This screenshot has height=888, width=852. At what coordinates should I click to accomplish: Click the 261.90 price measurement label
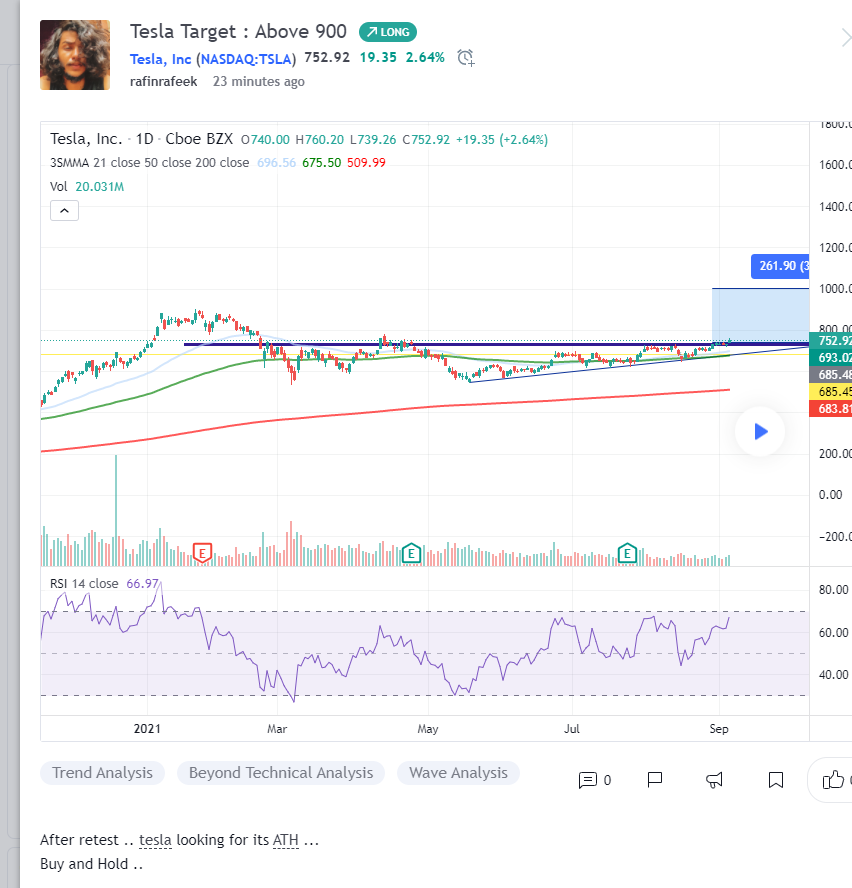[780, 266]
